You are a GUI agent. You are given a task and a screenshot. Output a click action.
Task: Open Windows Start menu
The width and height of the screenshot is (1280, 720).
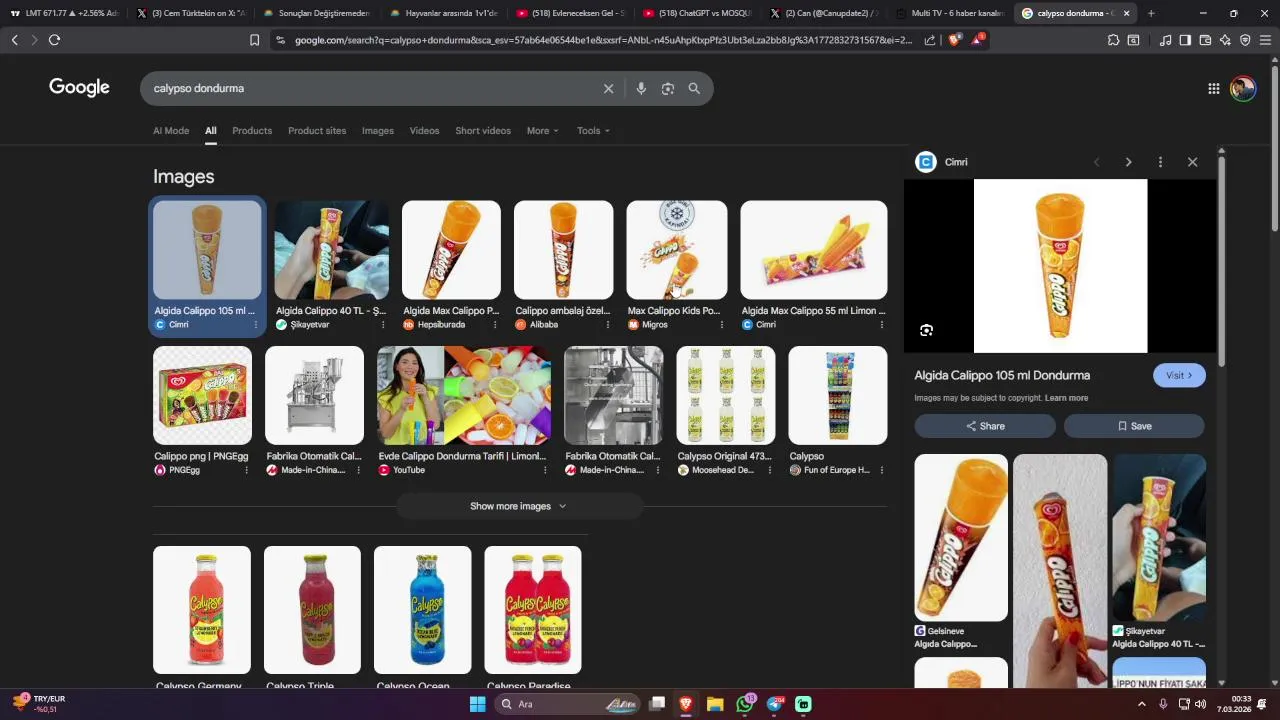[x=477, y=704]
